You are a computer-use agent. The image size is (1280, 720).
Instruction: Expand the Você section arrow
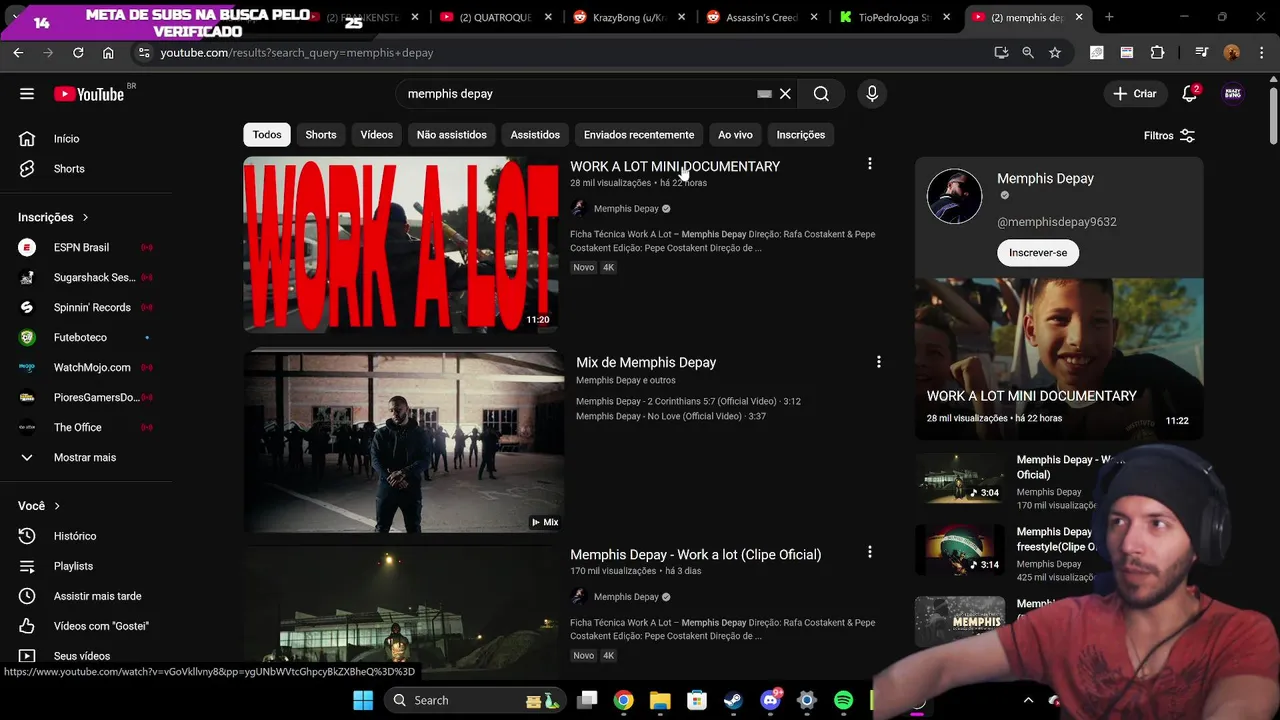[57, 506]
